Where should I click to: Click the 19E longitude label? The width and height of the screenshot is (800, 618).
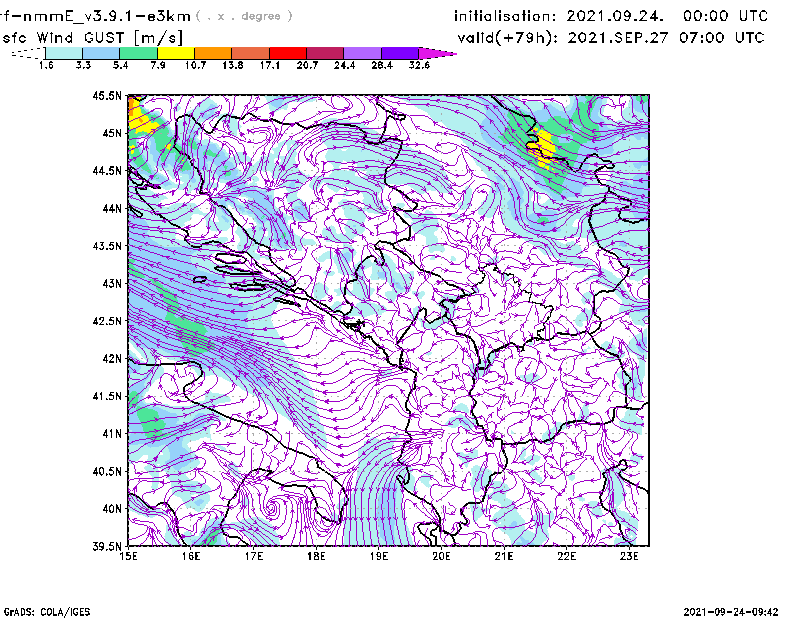(x=379, y=556)
